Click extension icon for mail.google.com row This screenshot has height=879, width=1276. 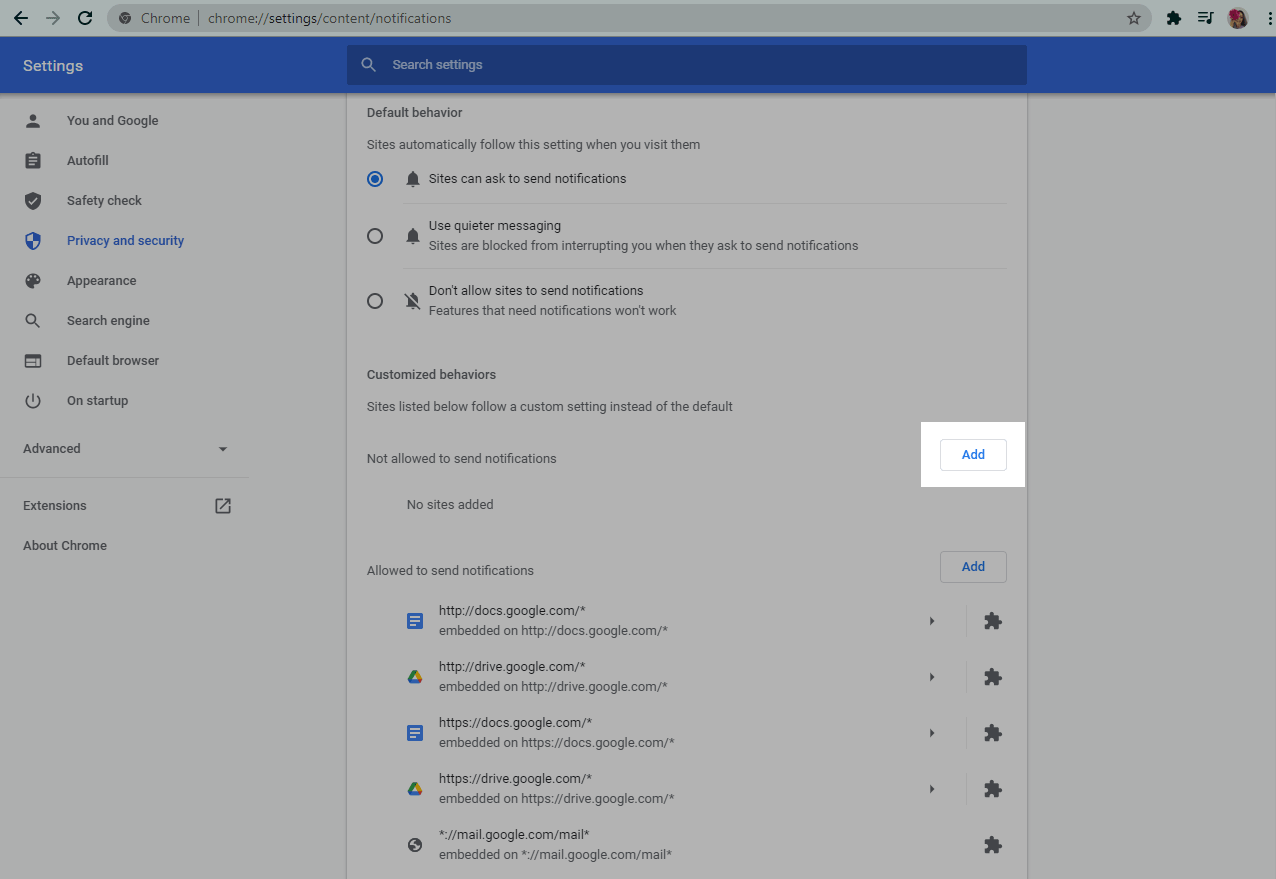(992, 845)
